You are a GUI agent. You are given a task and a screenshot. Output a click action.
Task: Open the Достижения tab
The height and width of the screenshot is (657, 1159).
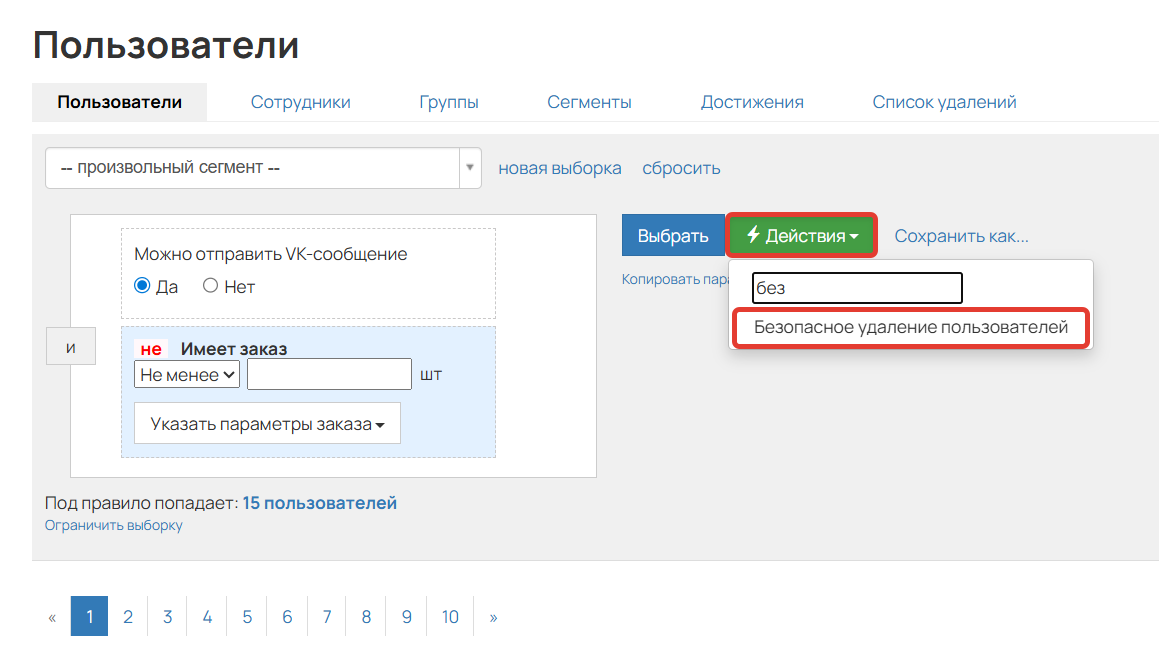click(752, 101)
